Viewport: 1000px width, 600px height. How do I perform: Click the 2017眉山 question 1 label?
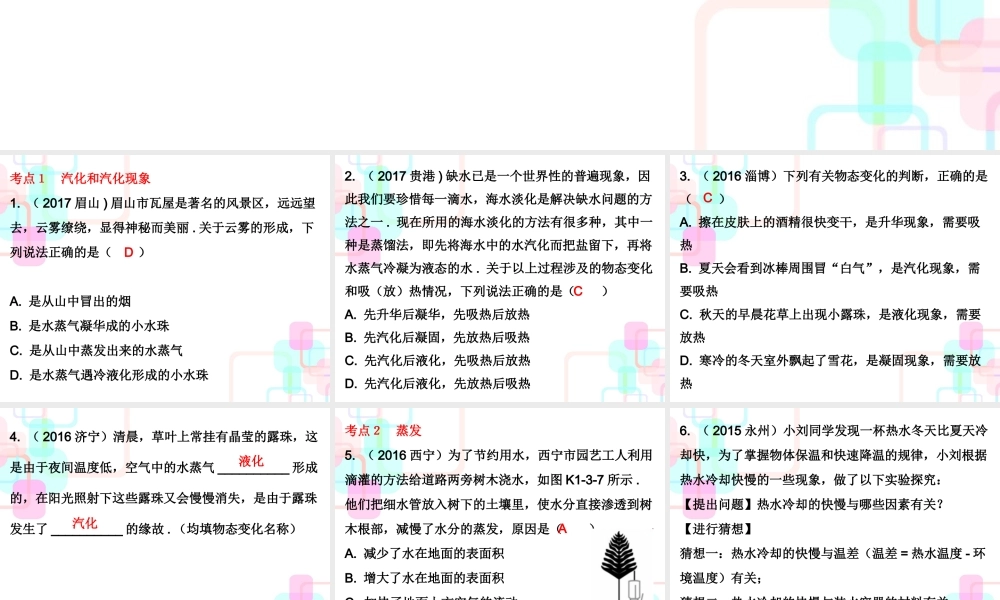coord(62,204)
